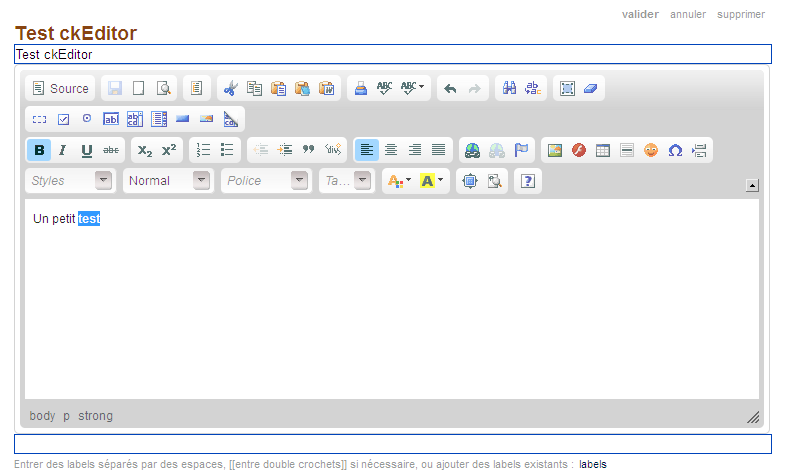The width and height of the screenshot is (788, 476).
Task: Align text right
Action: pyautogui.click(x=415, y=150)
